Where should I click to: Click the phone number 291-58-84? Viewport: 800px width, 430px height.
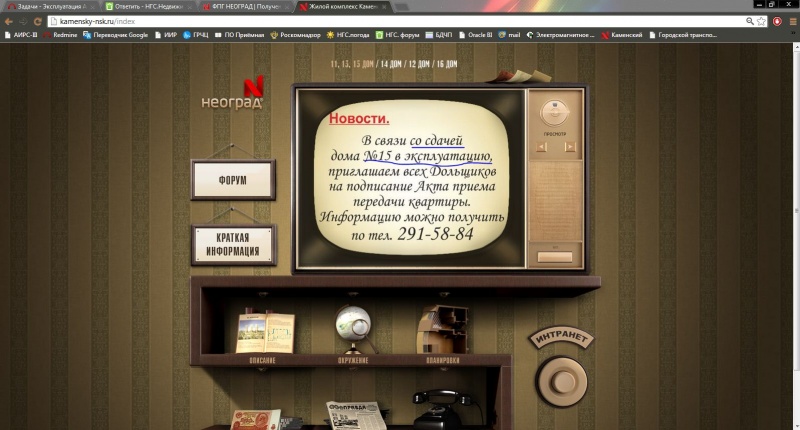(x=435, y=234)
